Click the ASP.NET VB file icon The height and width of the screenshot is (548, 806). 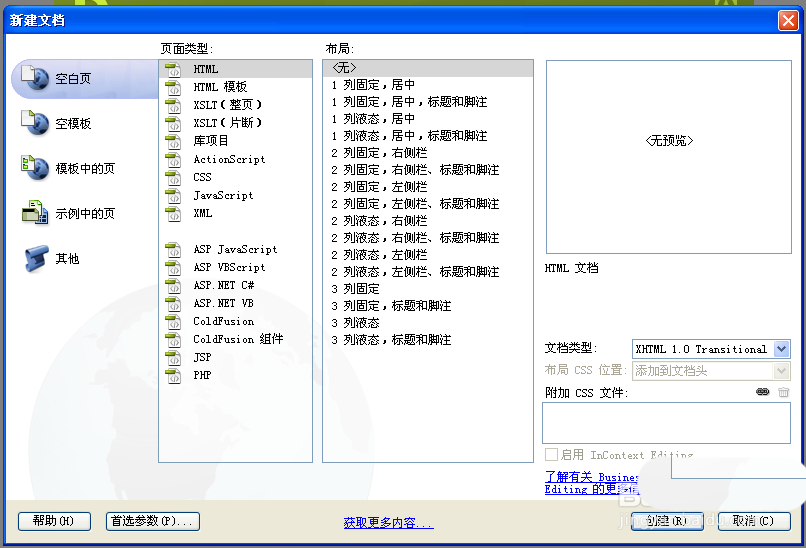(x=173, y=304)
